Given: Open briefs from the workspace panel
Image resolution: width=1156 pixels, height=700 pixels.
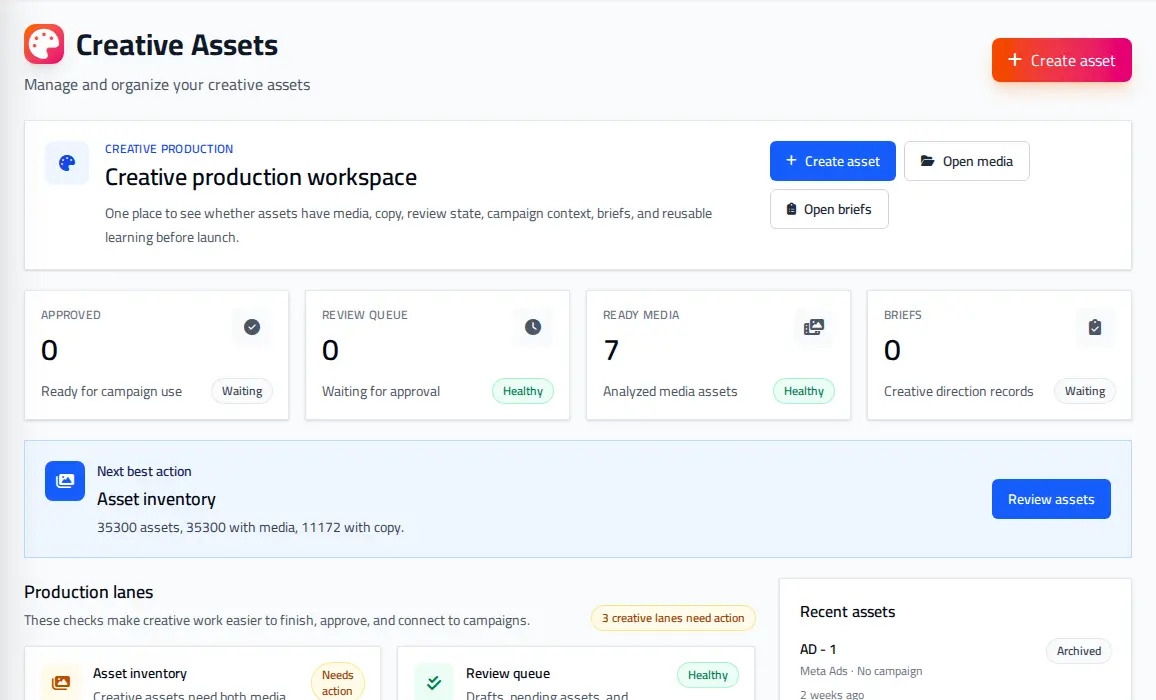Looking at the screenshot, I should pyautogui.click(x=829, y=209).
